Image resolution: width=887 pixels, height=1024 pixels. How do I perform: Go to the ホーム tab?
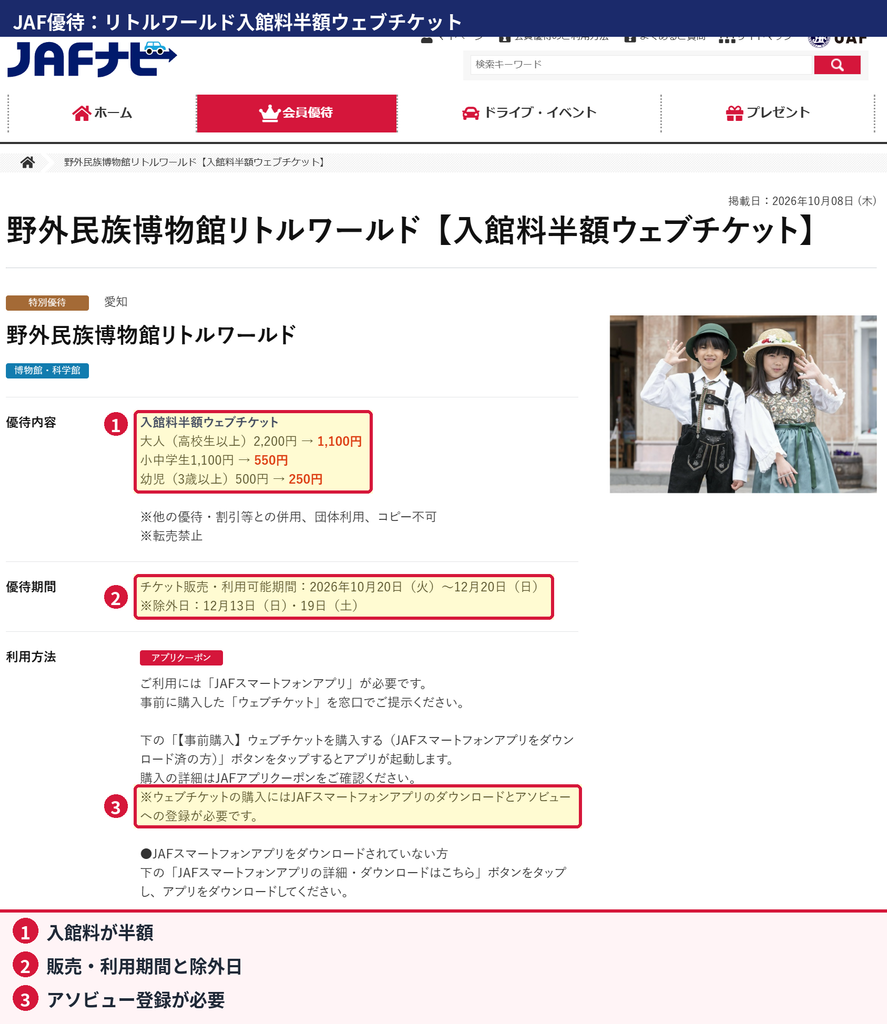102,113
